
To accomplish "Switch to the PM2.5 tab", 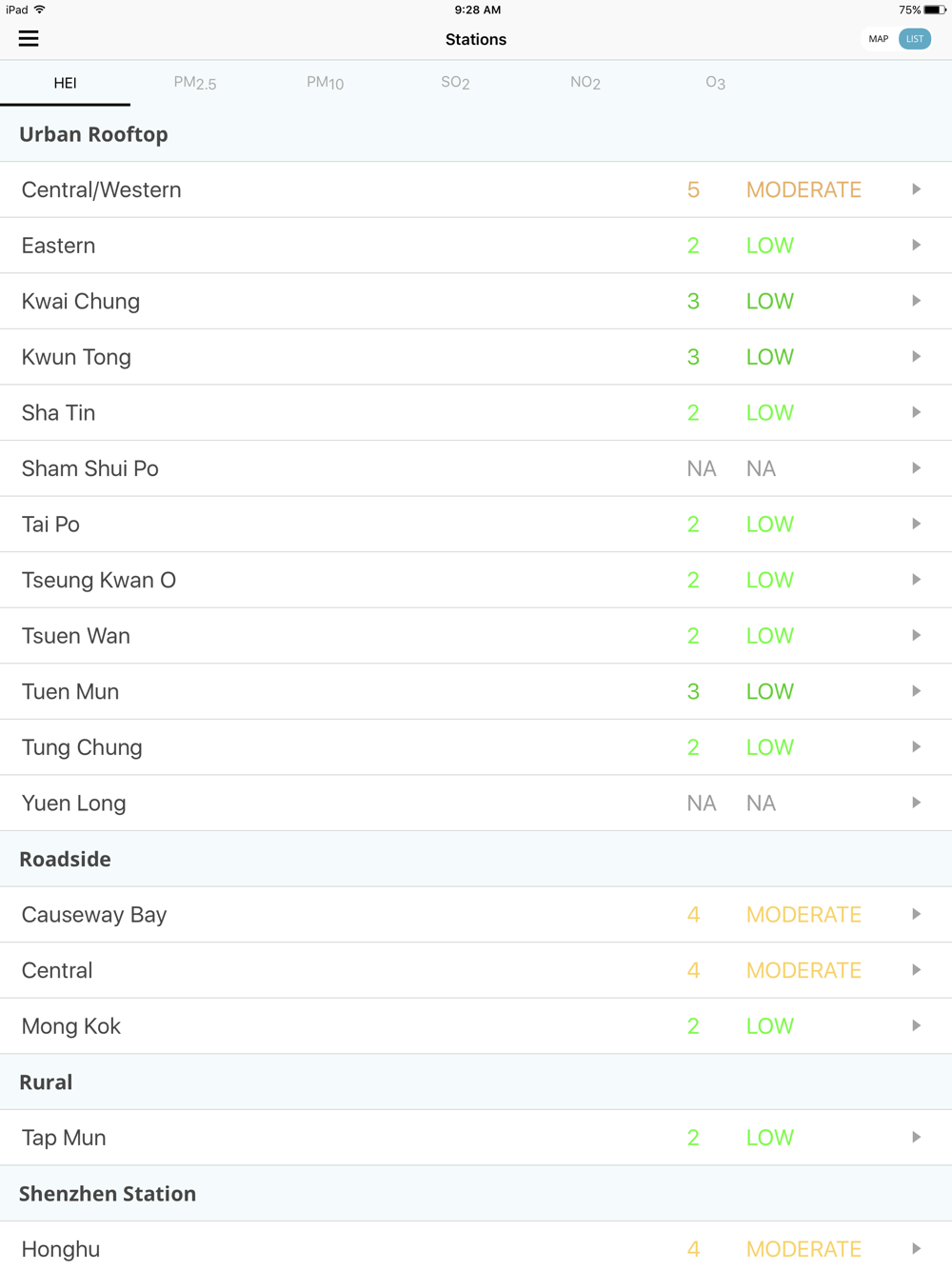I will (x=195, y=83).
